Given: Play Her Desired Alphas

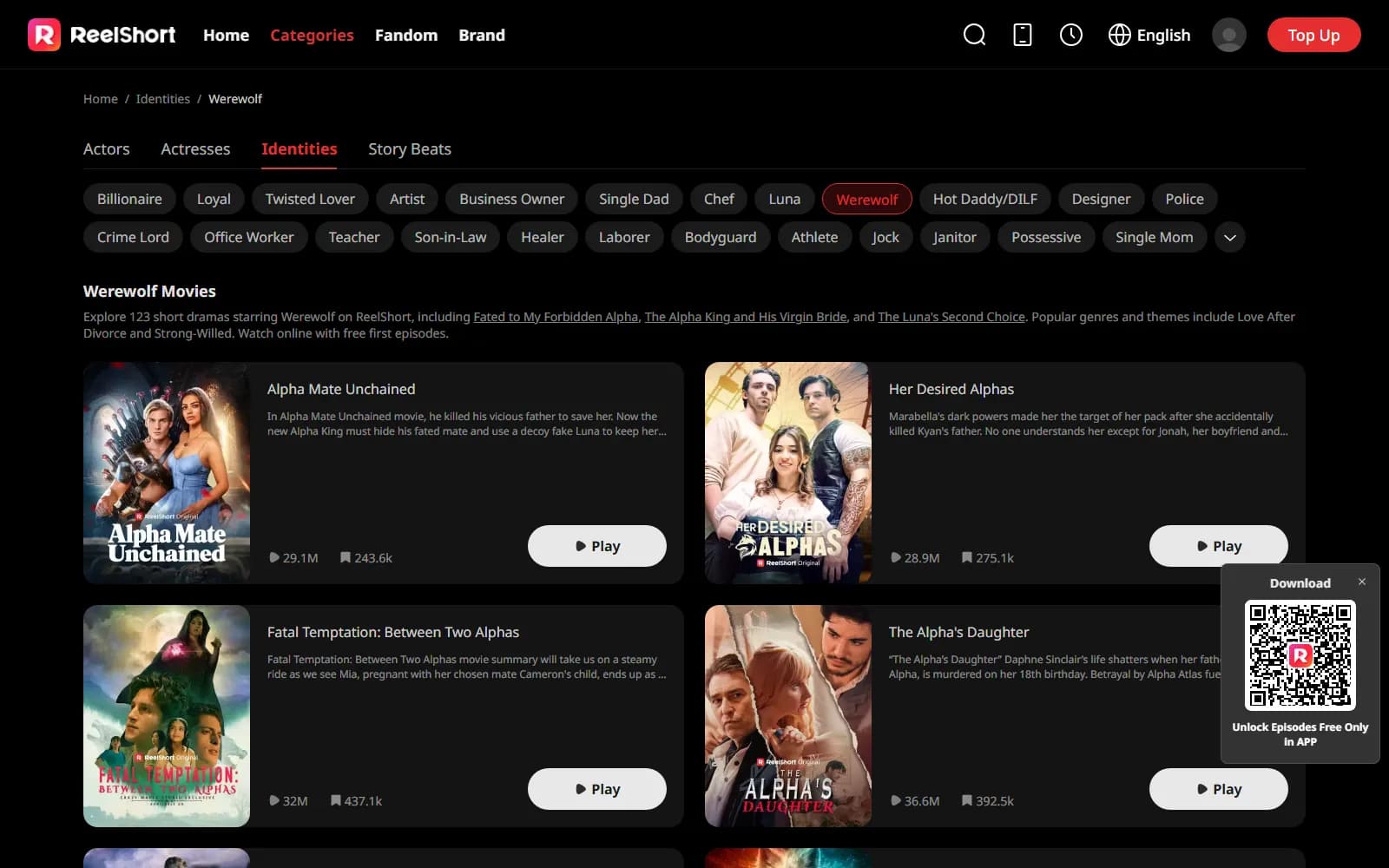Looking at the screenshot, I should [1219, 546].
